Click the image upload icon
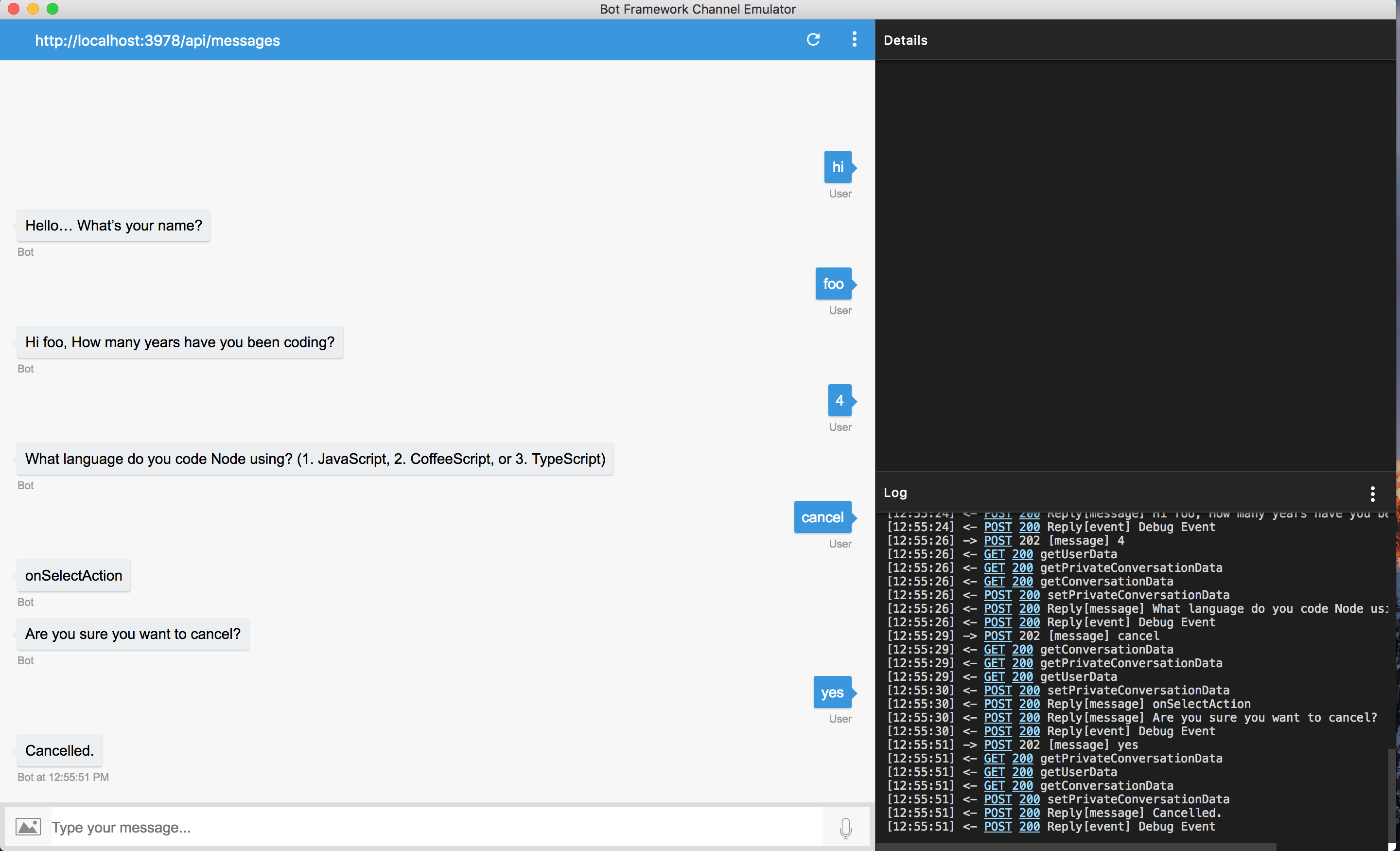 [x=28, y=827]
